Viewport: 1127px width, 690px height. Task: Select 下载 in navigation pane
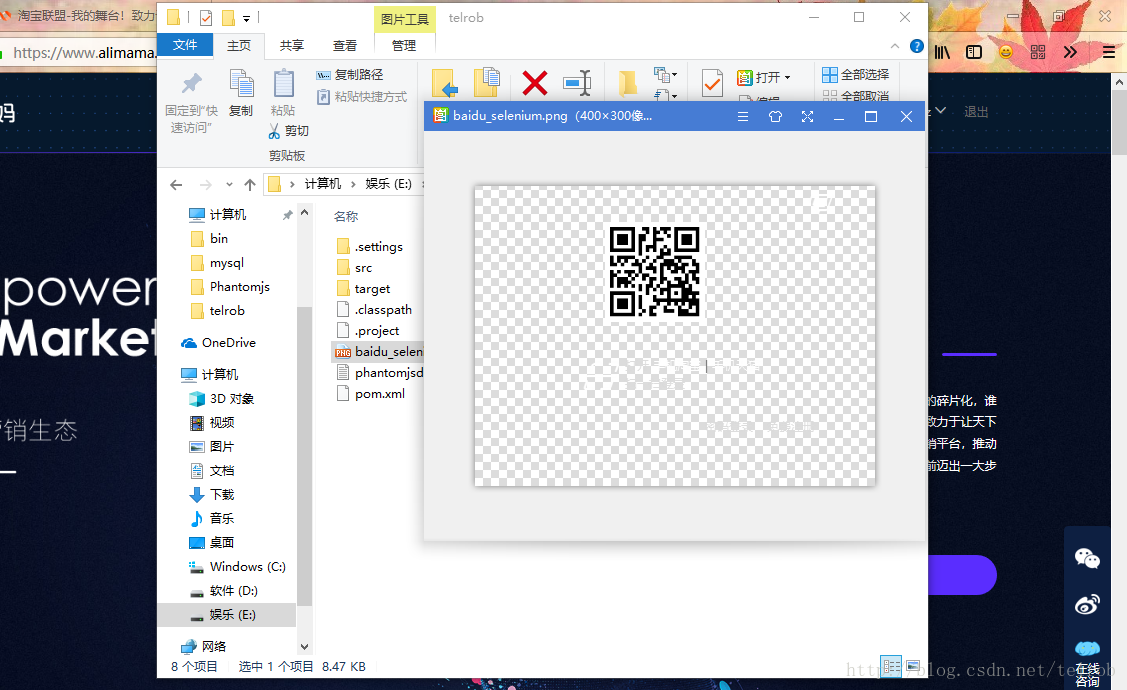click(212, 494)
